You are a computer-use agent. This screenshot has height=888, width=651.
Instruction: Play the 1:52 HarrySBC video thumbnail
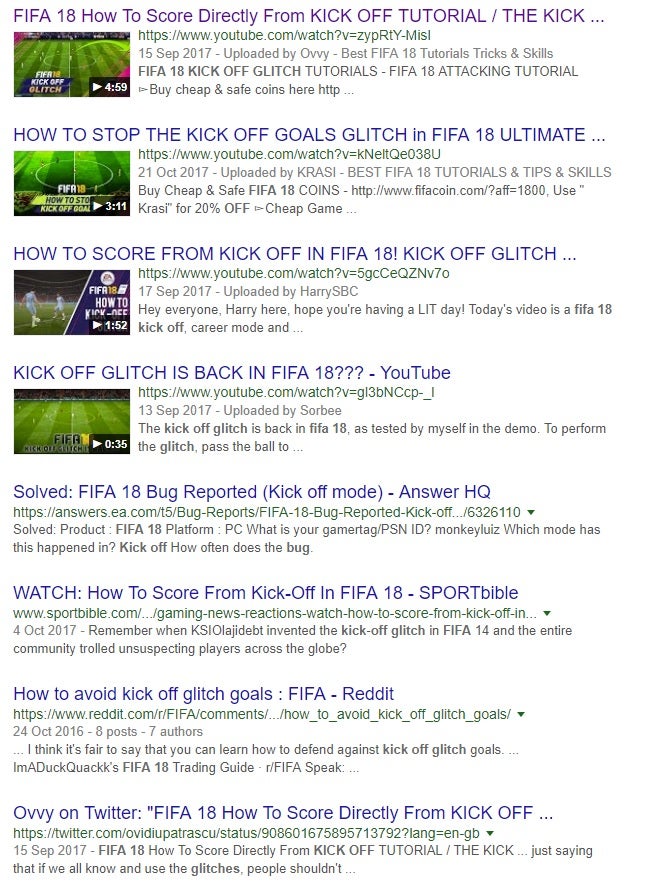(72, 302)
